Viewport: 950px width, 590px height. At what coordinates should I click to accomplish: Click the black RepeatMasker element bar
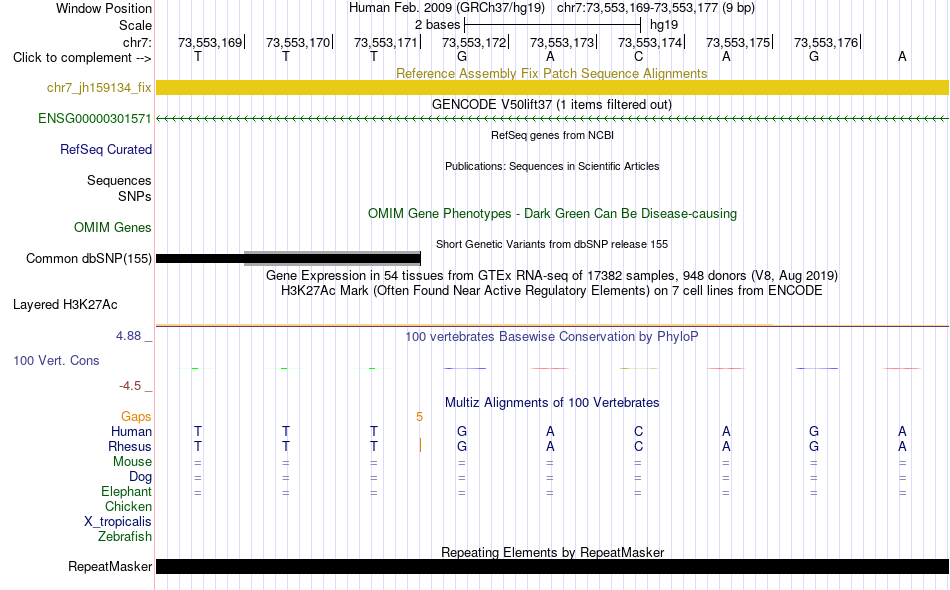coord(552,566)
